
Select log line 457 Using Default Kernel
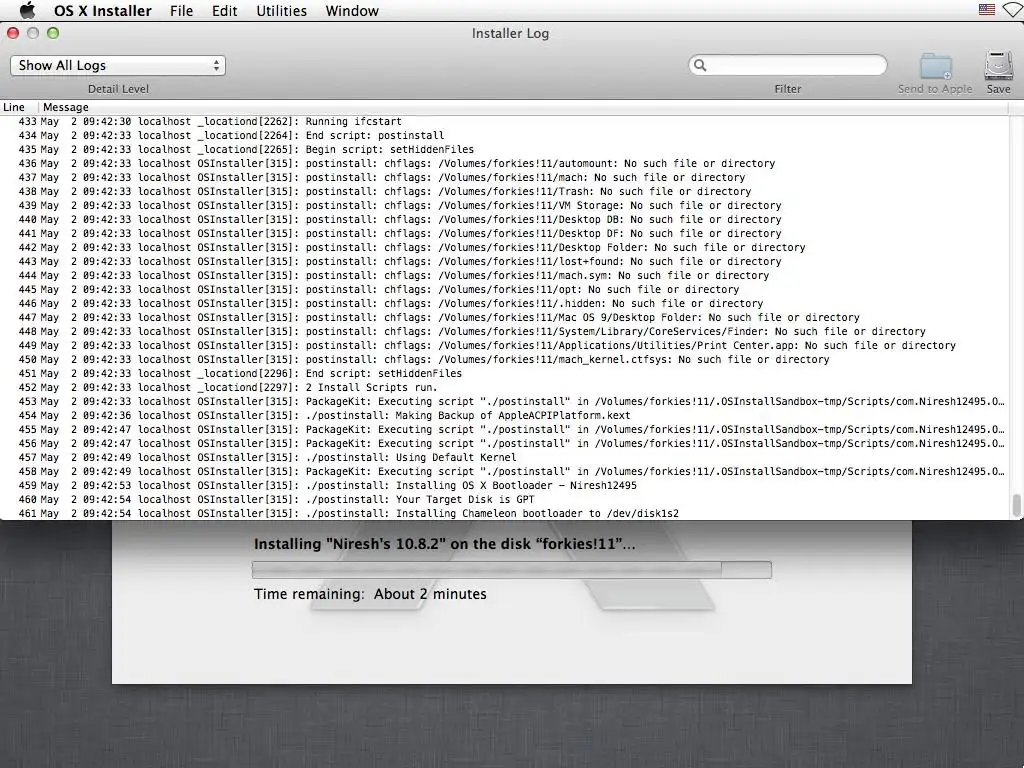click(x=504, y=458)
